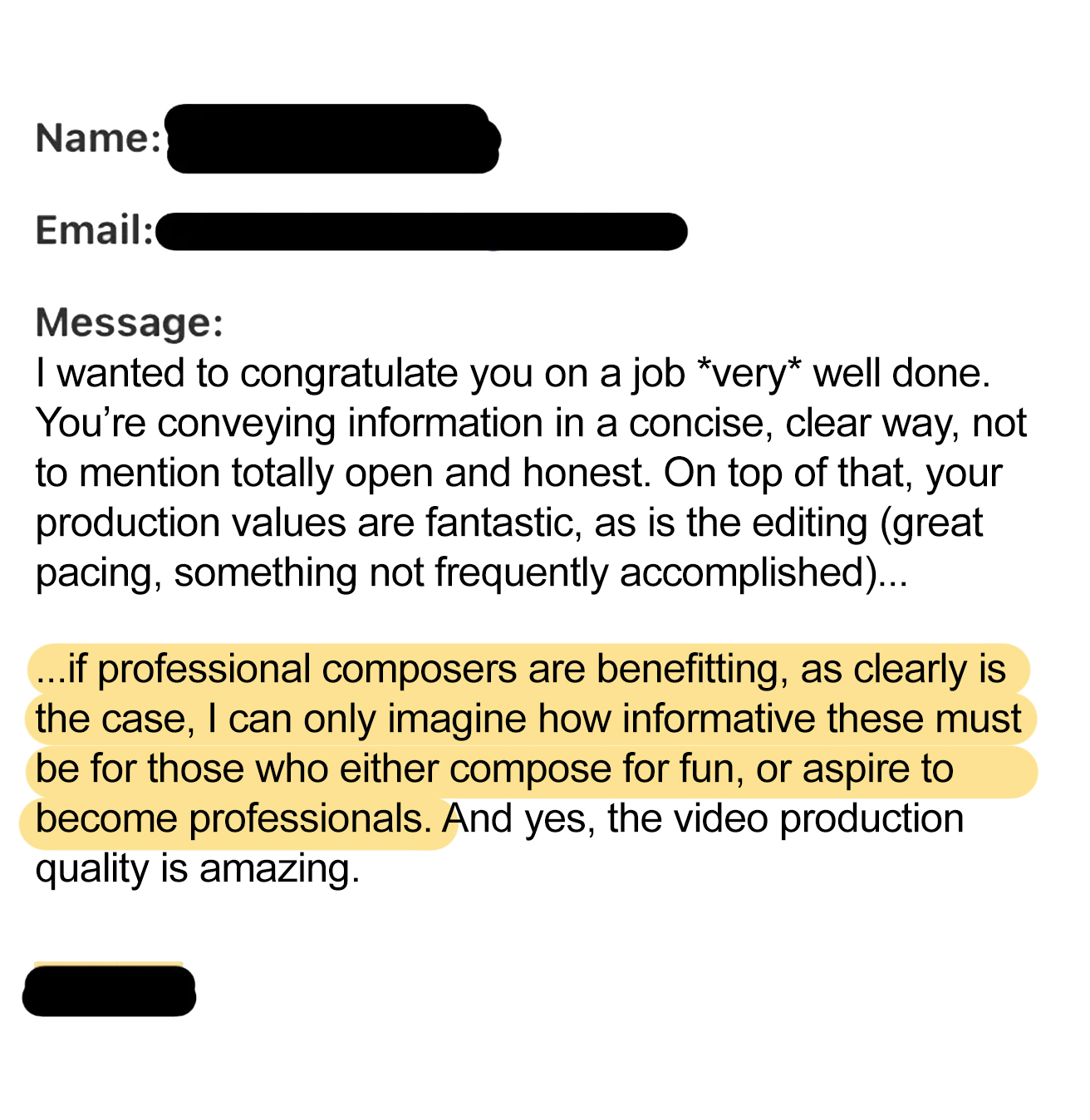The image size is (1090, 1120).
Task: Click the highlighted text "become professionals."
Action: tap(233, 819)
